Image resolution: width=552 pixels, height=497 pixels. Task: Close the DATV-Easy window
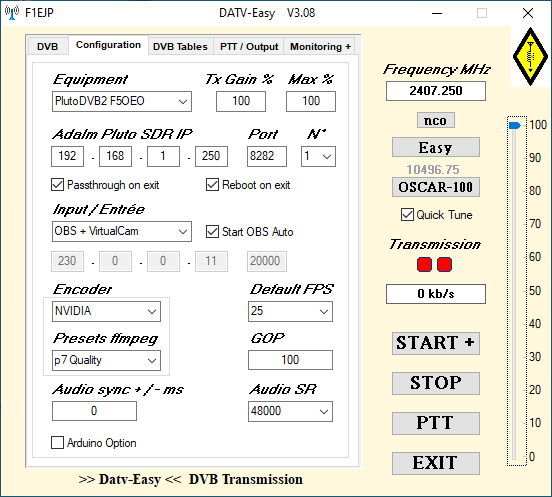tap(528, 13)
